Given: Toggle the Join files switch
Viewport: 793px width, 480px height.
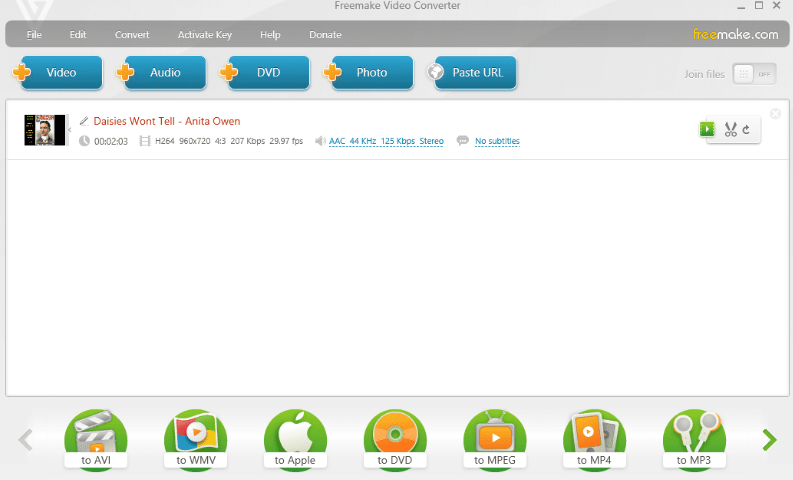Looking at the screenshot, I should (754, 74).
